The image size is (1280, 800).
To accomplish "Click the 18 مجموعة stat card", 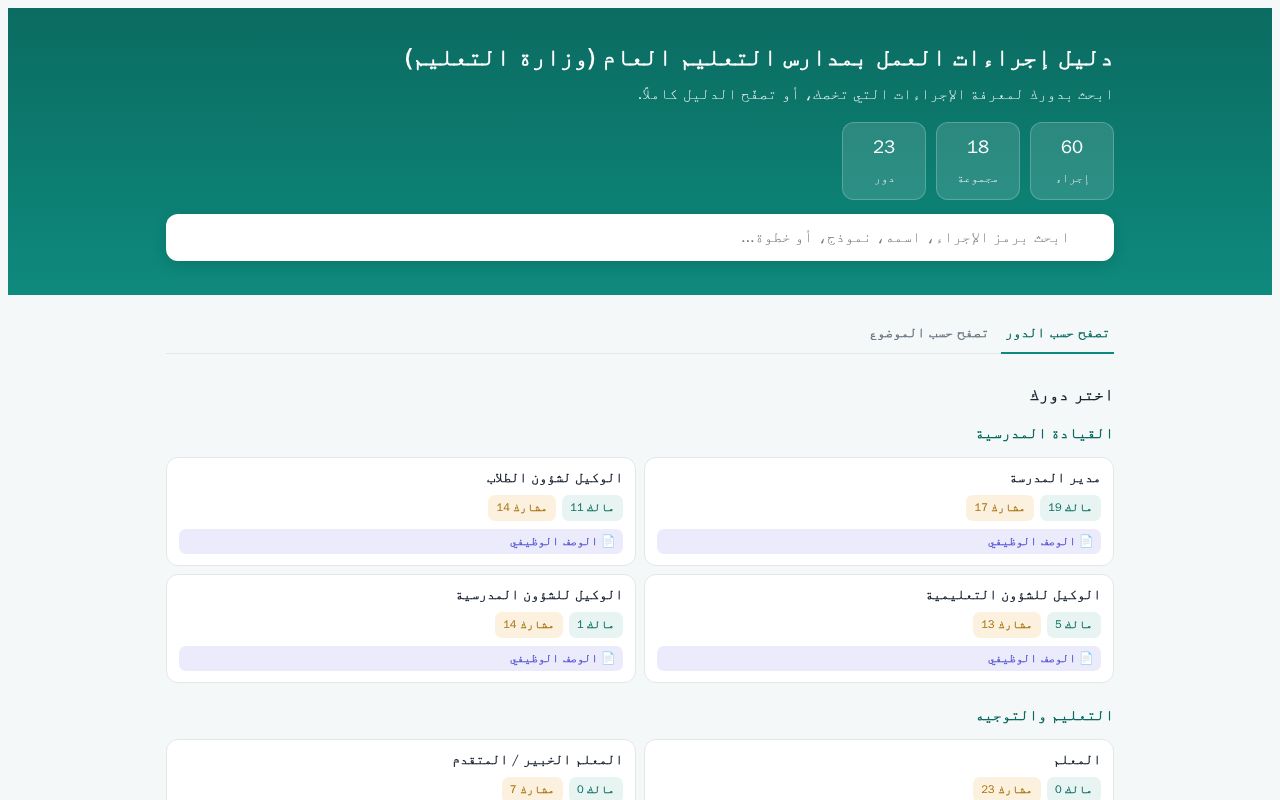I will coord(978,161).
